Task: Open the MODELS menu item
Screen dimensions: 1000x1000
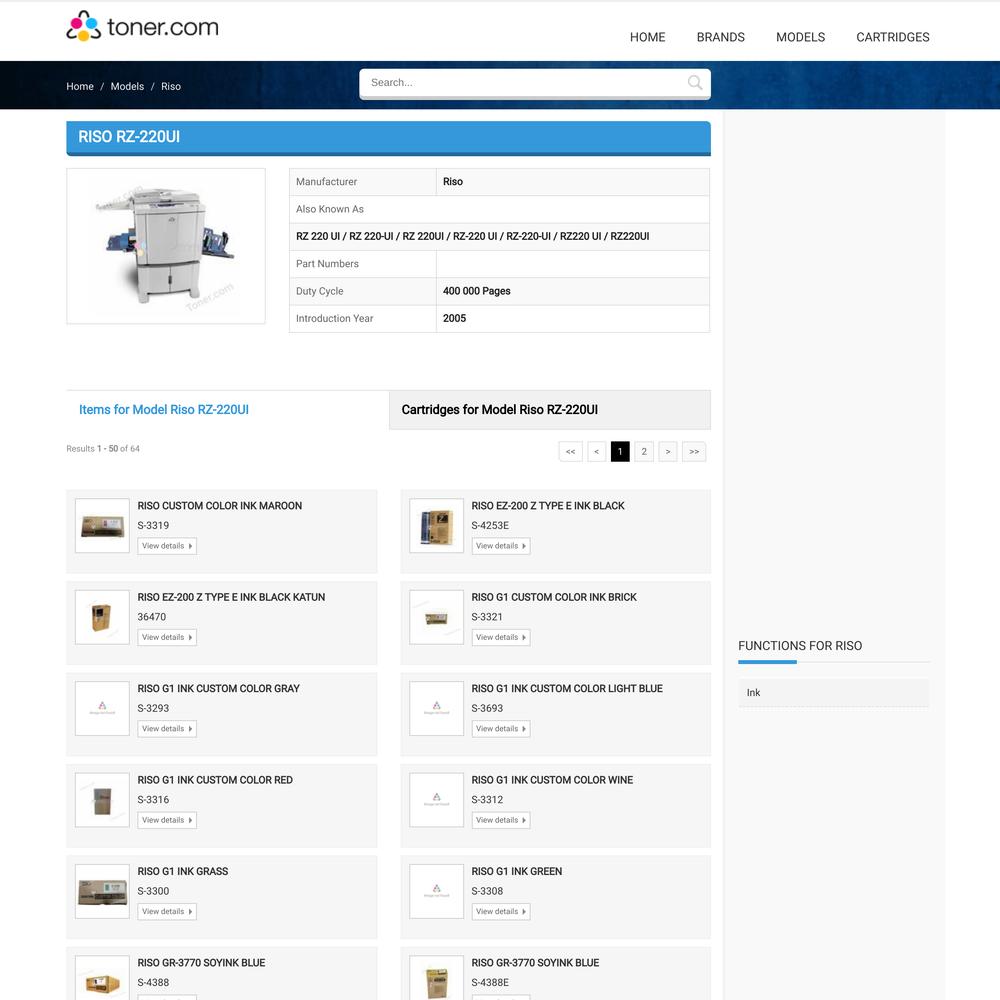Action: coord(800,37)
